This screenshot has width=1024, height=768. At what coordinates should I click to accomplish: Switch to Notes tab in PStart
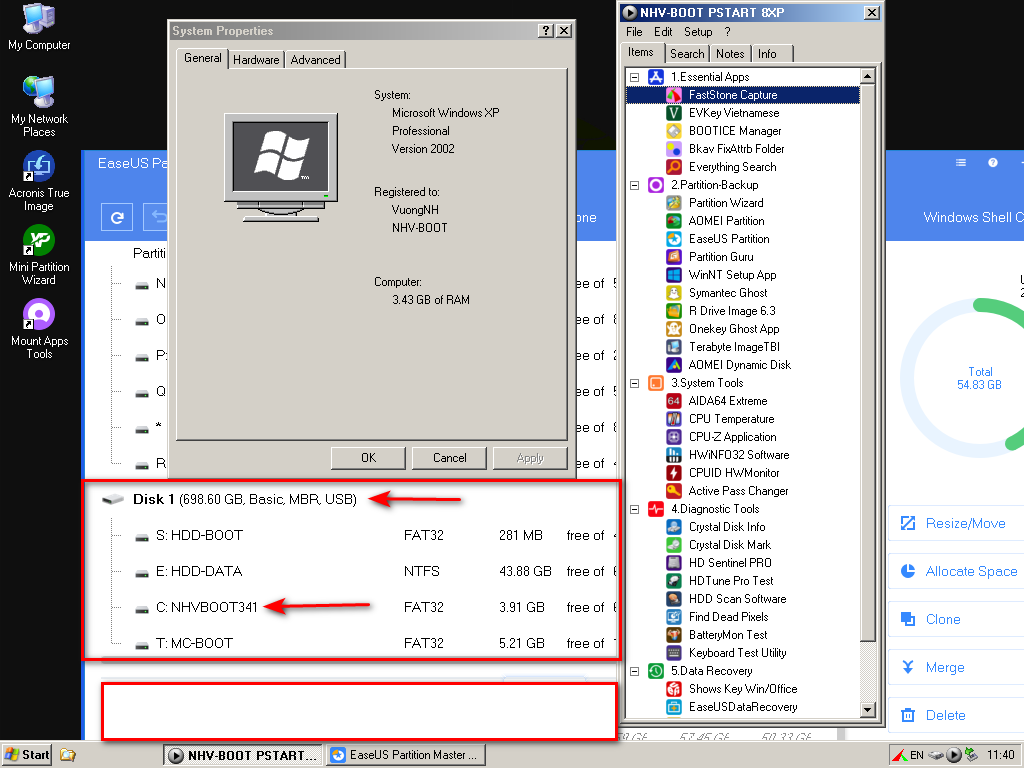pos(730,54)
